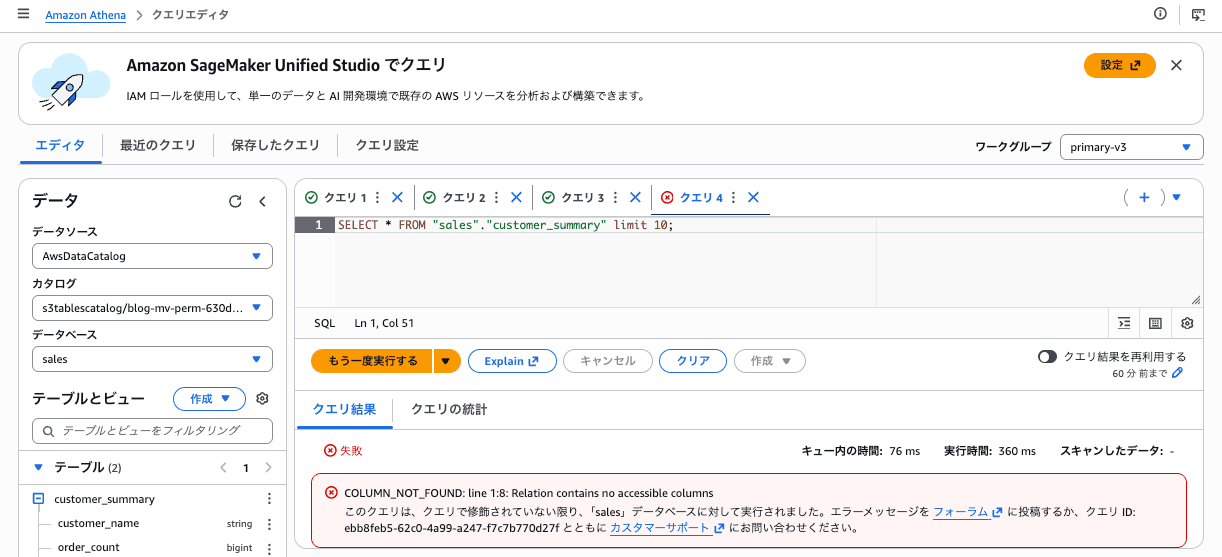Go to previous page of tables
Screen dimensions: 1222x557
(223, 467)
